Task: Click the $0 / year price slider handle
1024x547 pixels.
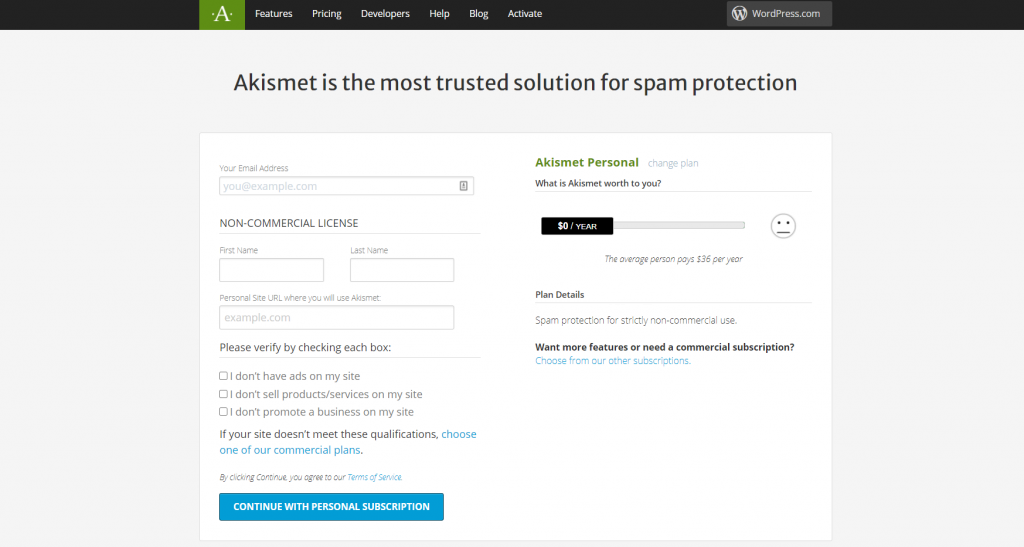Action: (577, 226)
